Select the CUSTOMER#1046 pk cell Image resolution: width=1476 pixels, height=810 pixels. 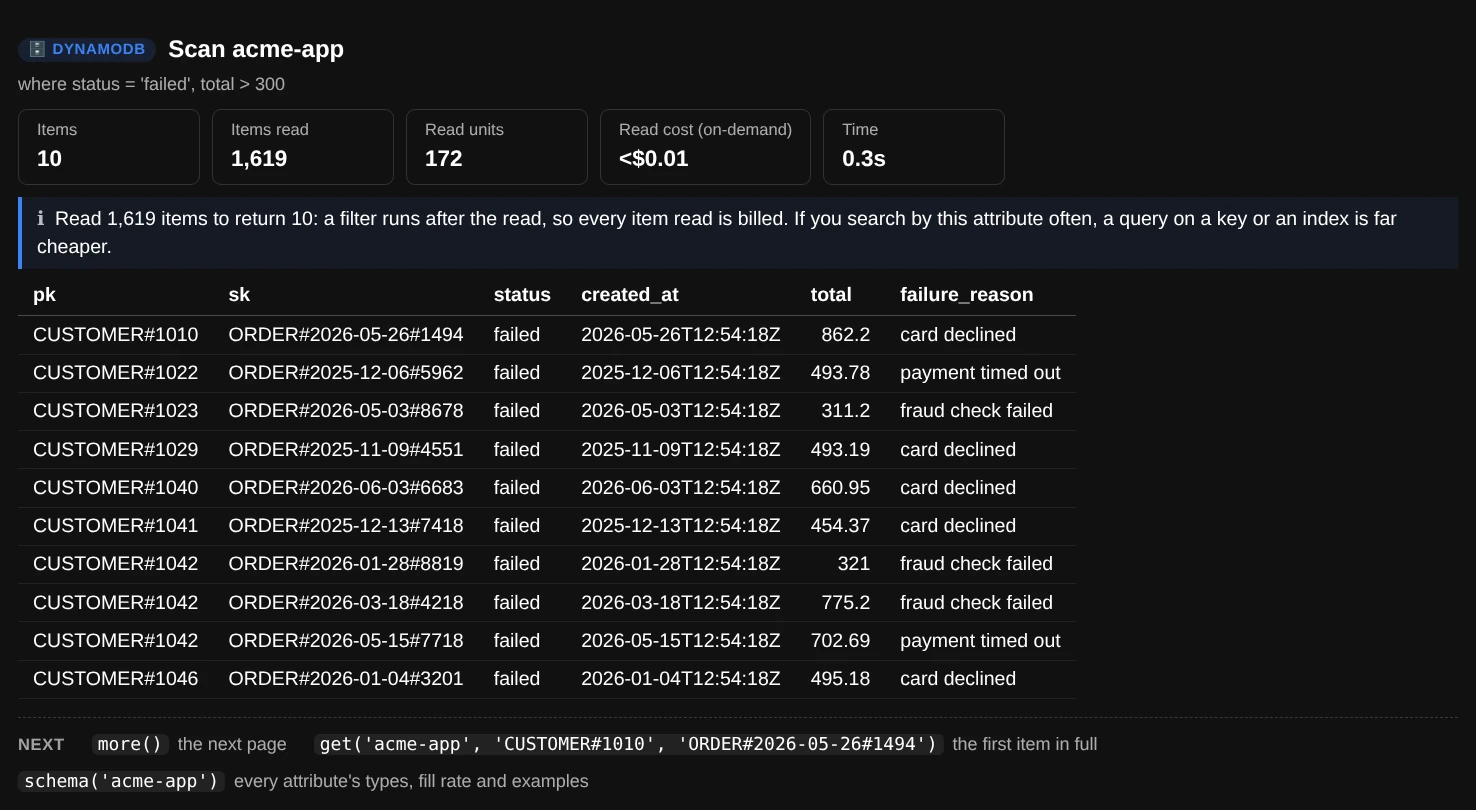(x=116, y=679)
